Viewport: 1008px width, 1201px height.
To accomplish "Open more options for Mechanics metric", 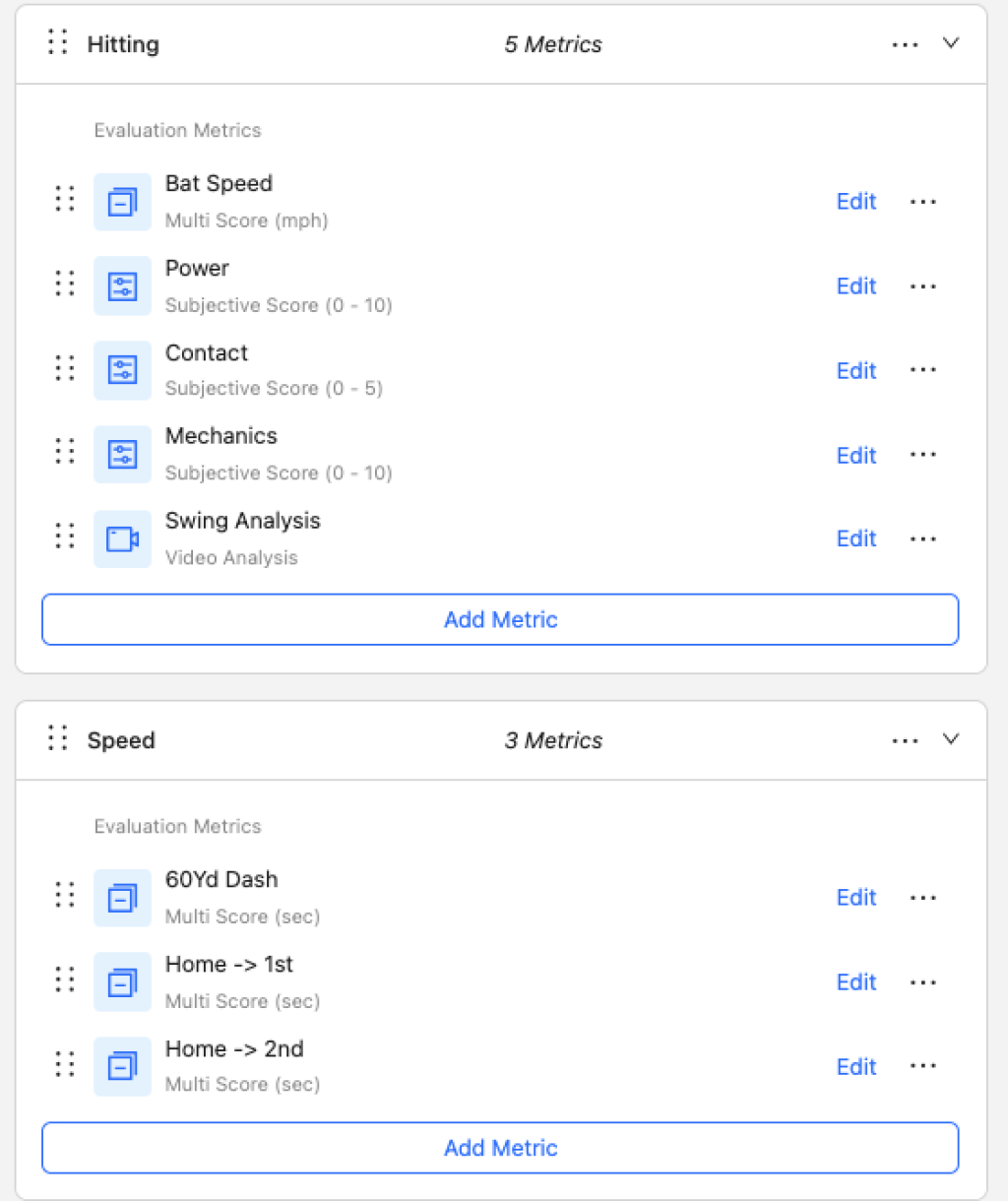I will [x=923, y=455].
